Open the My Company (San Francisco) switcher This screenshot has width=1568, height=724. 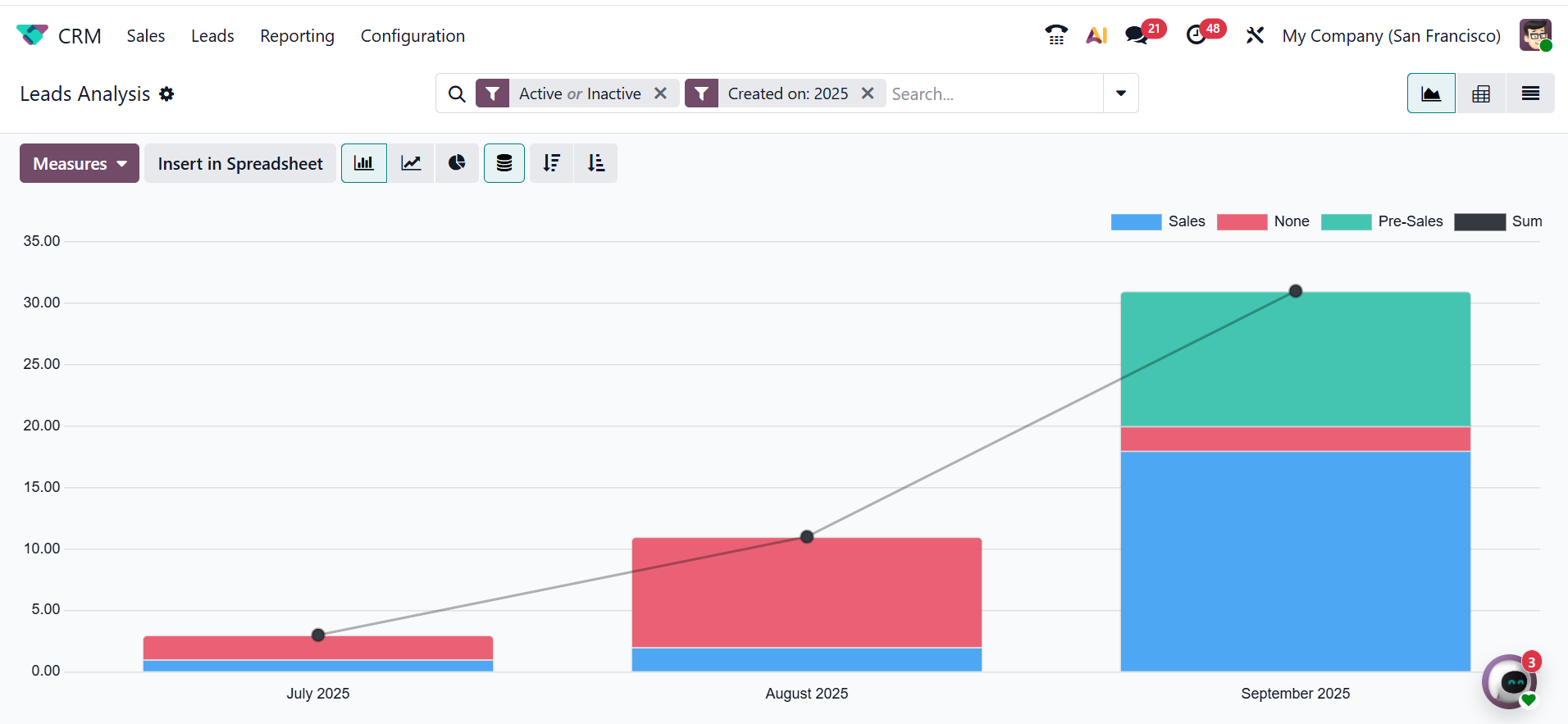coord(1391,36)
